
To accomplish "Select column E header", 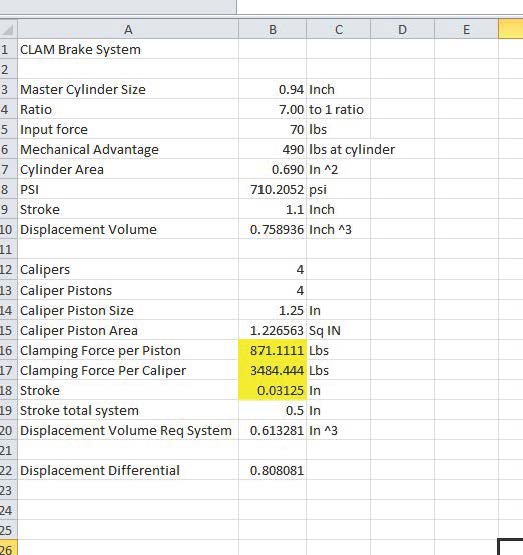I will 466,29.
